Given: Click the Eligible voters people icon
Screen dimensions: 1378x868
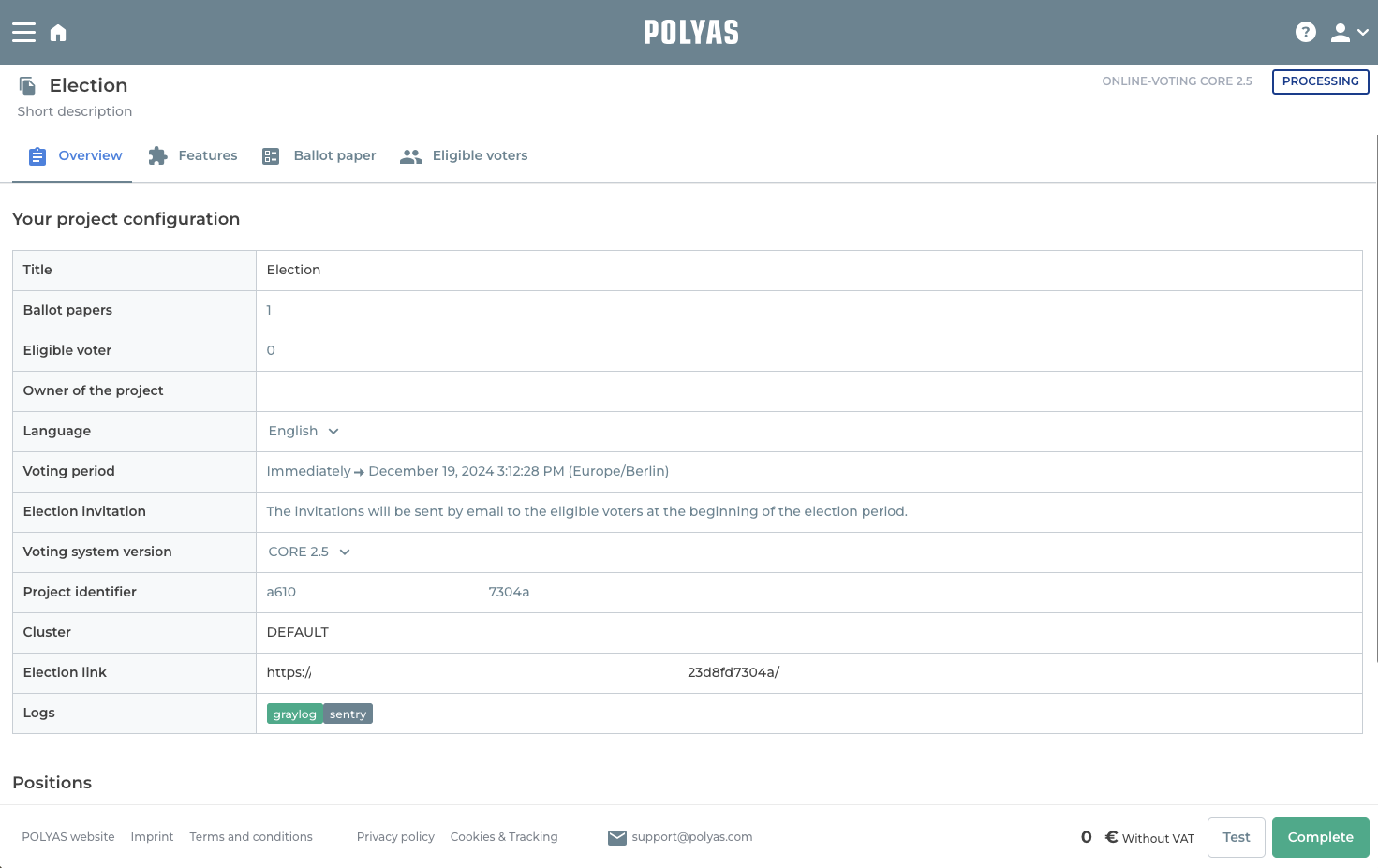Looking at the screenshot, I should pyautogui.click(x=410, y=156).
